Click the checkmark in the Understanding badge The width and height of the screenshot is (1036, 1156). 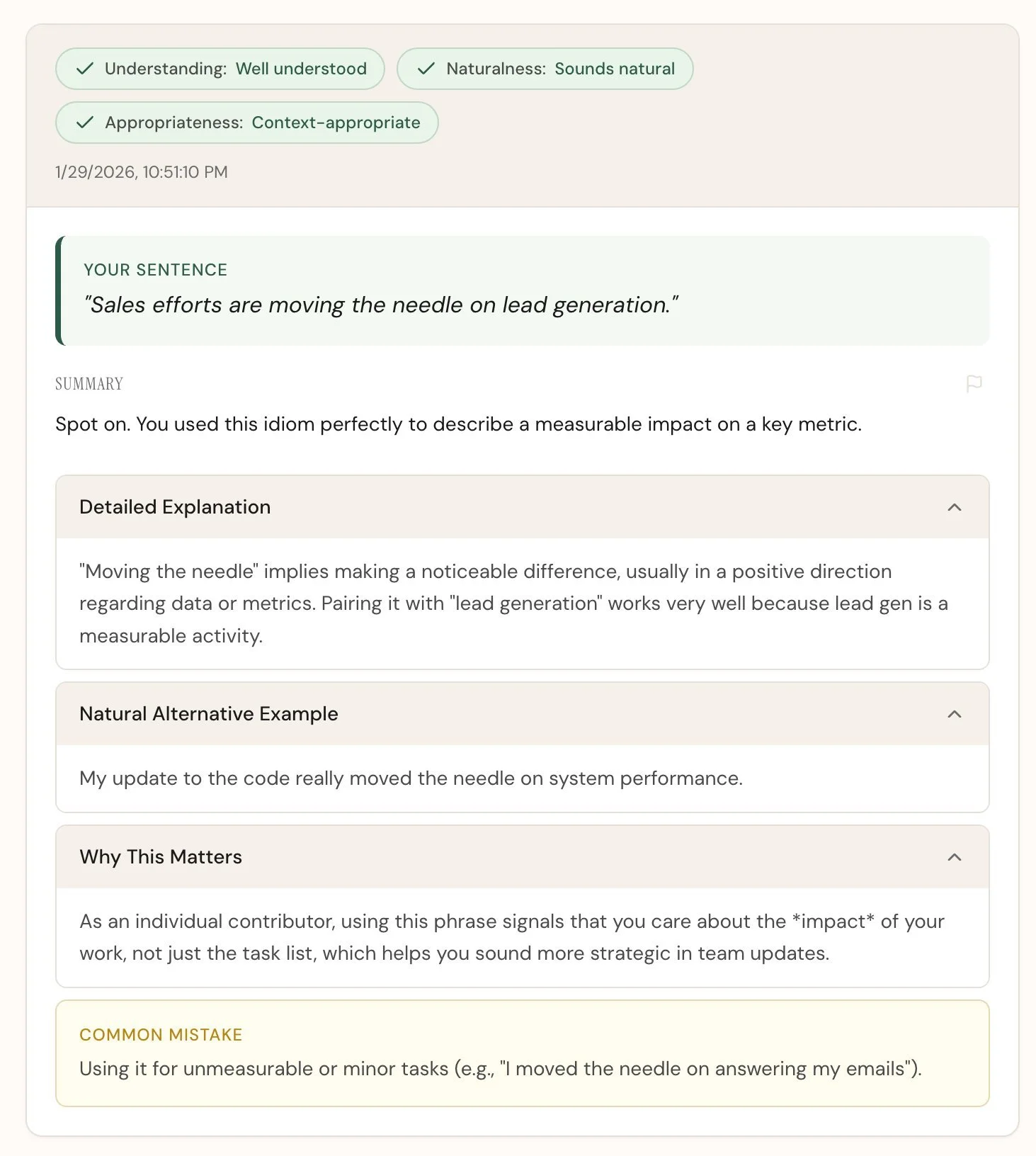click(x=84, y=68)
